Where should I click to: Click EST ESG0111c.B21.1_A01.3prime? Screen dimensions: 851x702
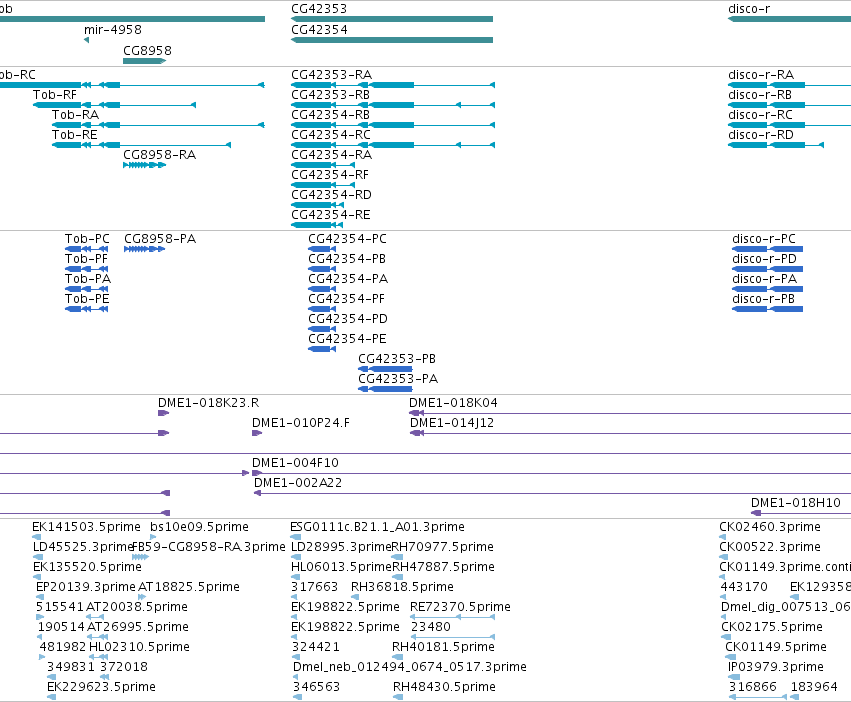click(x=296, y=537)
